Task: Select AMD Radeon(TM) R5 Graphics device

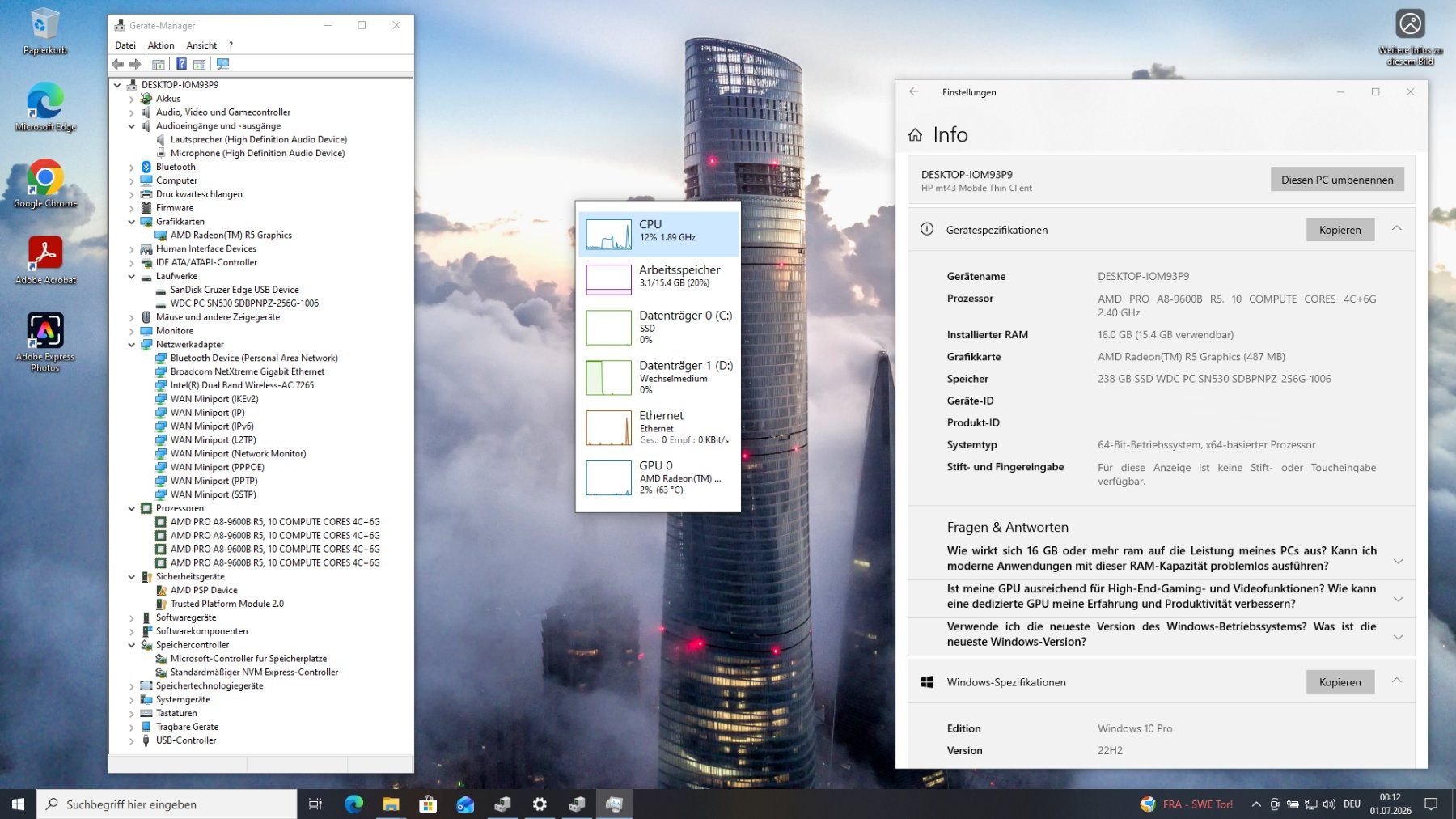Action: pyautogui.click(x=231, y=236)
